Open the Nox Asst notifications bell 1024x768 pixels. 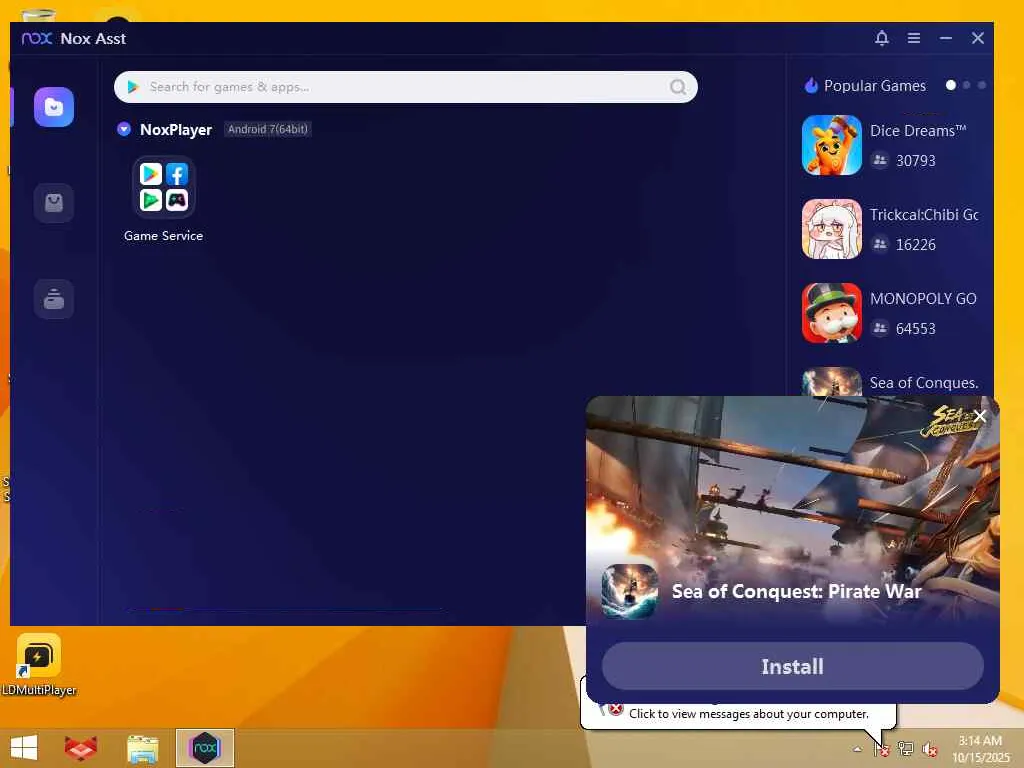(x=882, y=38)
